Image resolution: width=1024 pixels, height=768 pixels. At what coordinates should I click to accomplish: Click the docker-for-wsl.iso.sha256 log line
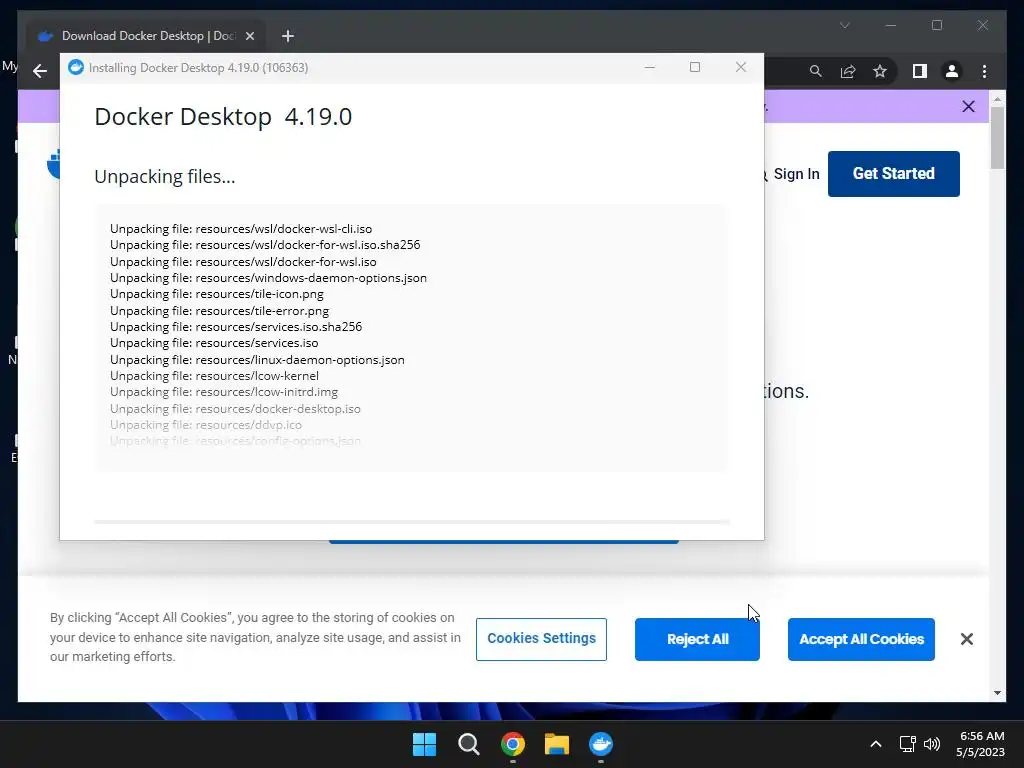pos(265,245)
